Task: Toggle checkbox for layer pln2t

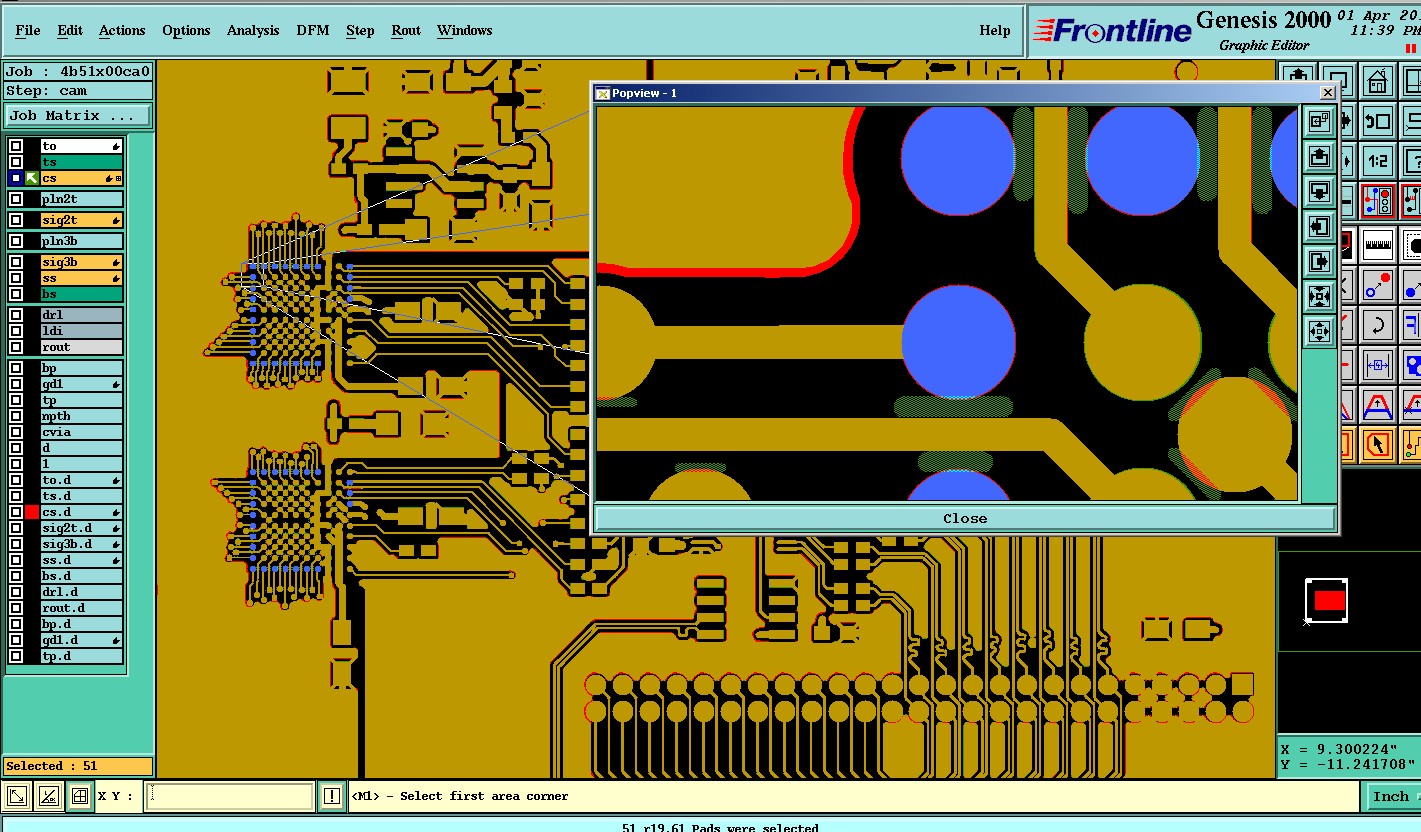Action: click(16, 199)
